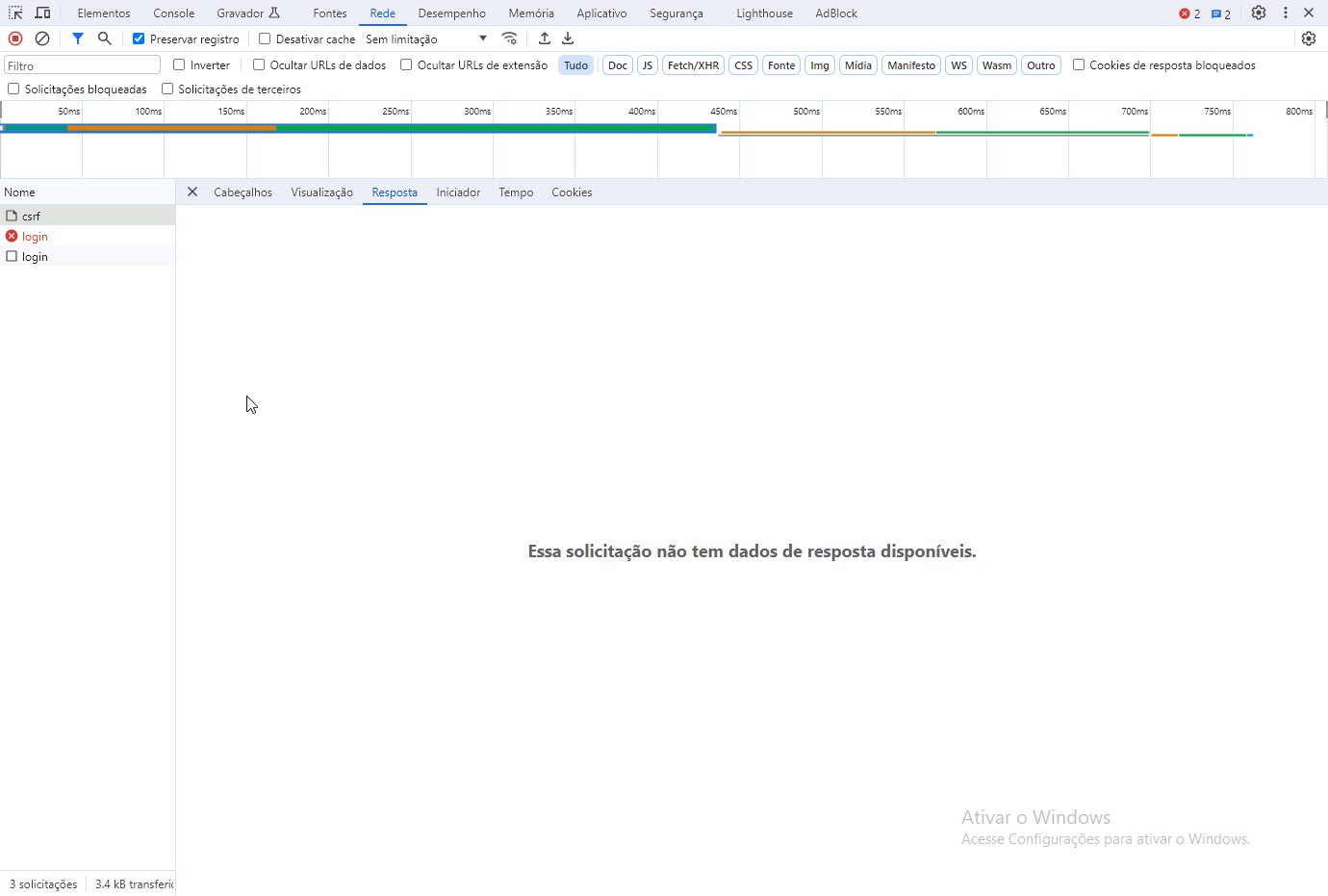Stop recording network log
Viewport: 1328px width, 896px height.
click(15, 38)
